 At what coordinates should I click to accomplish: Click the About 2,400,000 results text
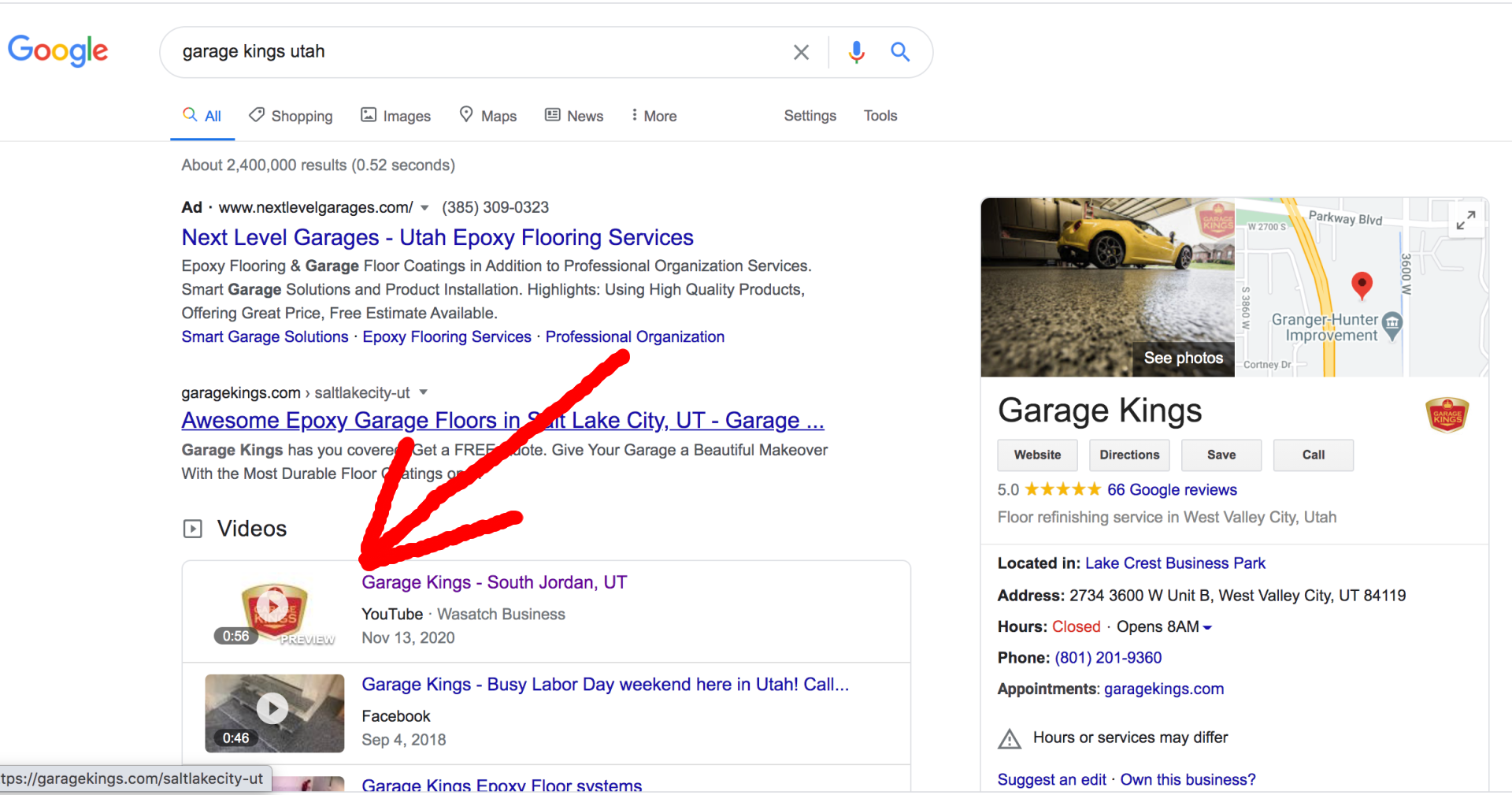tap(318, 165)
